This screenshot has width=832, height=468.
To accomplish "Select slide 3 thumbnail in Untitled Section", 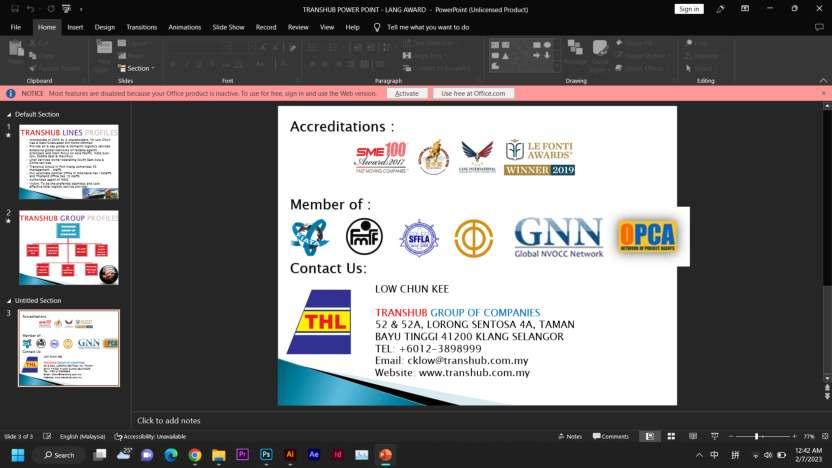I will pyautogui.click(x=69, y=348).
